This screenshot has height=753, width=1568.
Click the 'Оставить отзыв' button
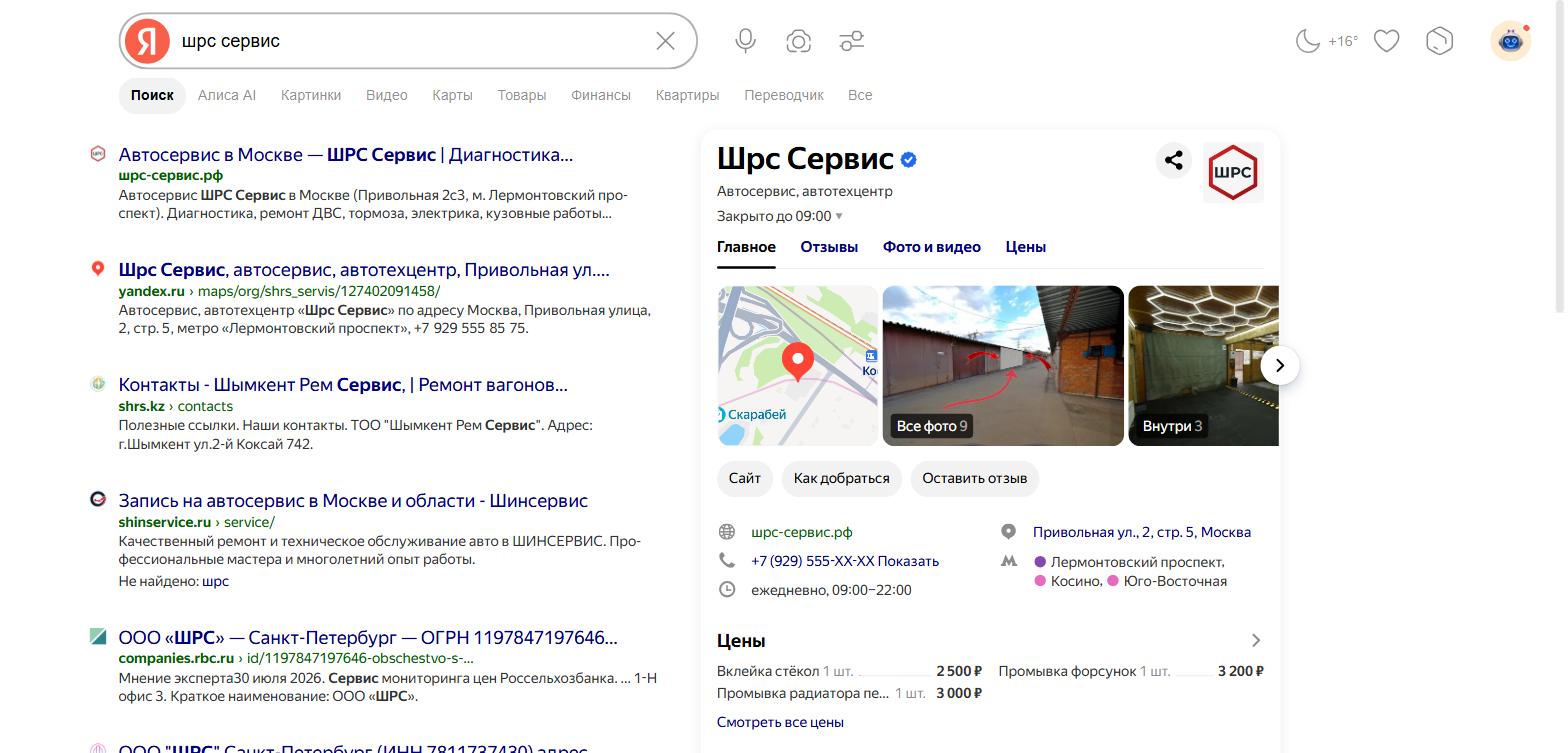975,478
